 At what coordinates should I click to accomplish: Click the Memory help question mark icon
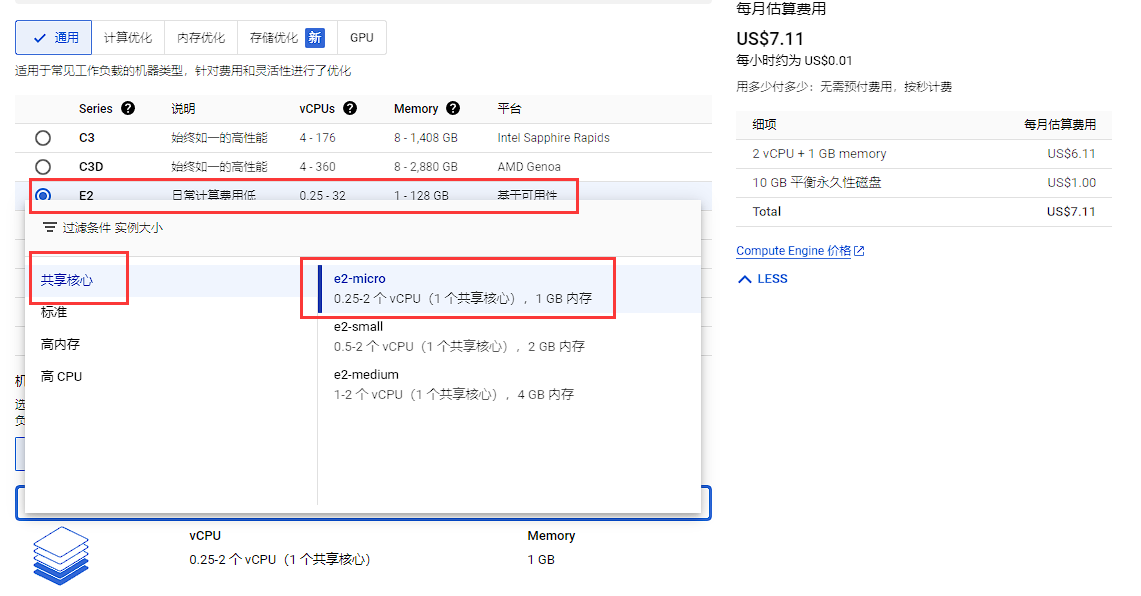pyautogui.click(x=453, y=108)
